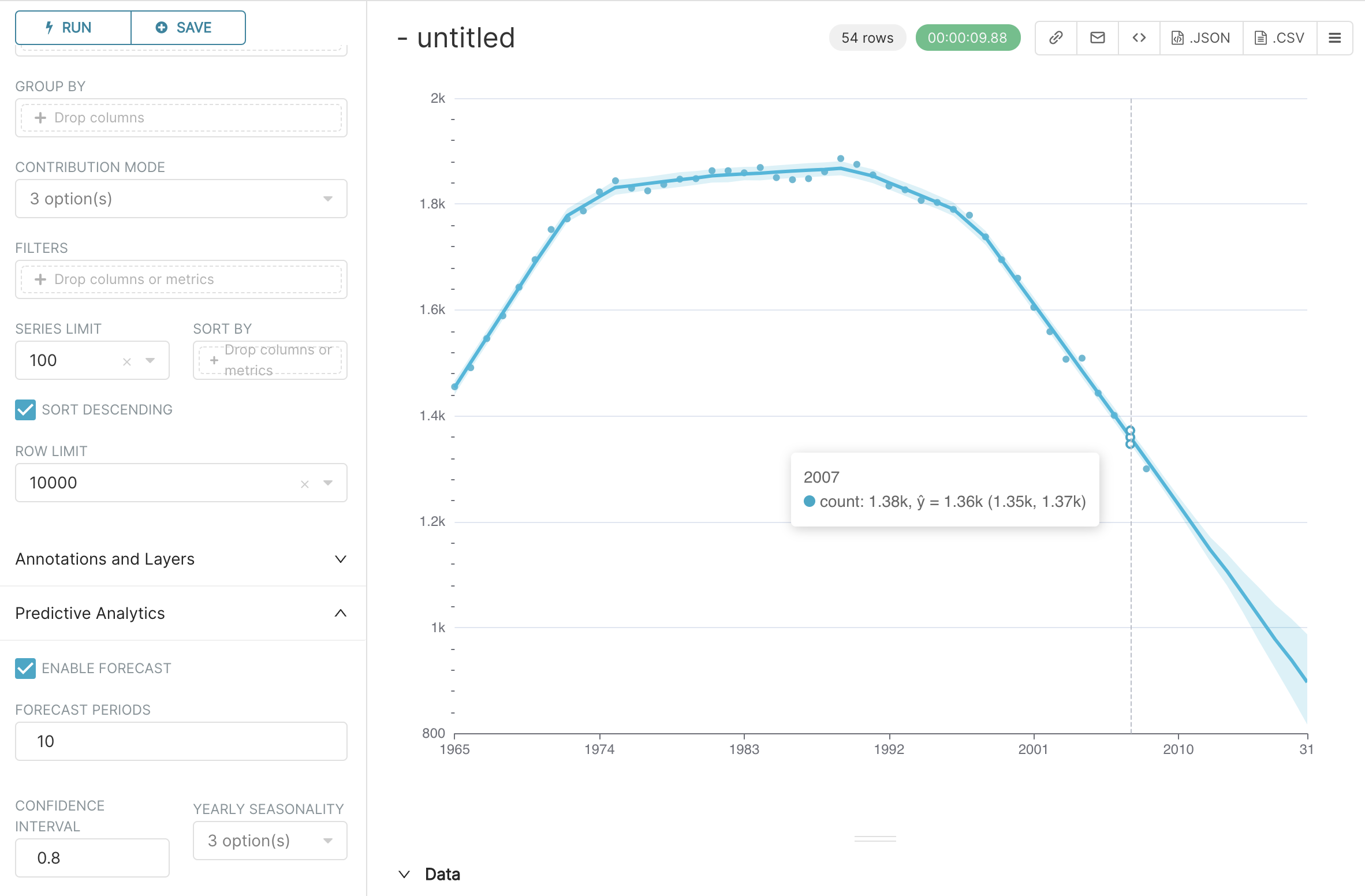Expand the Annotations and Layers section
Image resolution: width=1365 pixels, height=896 pixels.
(181, 559)
